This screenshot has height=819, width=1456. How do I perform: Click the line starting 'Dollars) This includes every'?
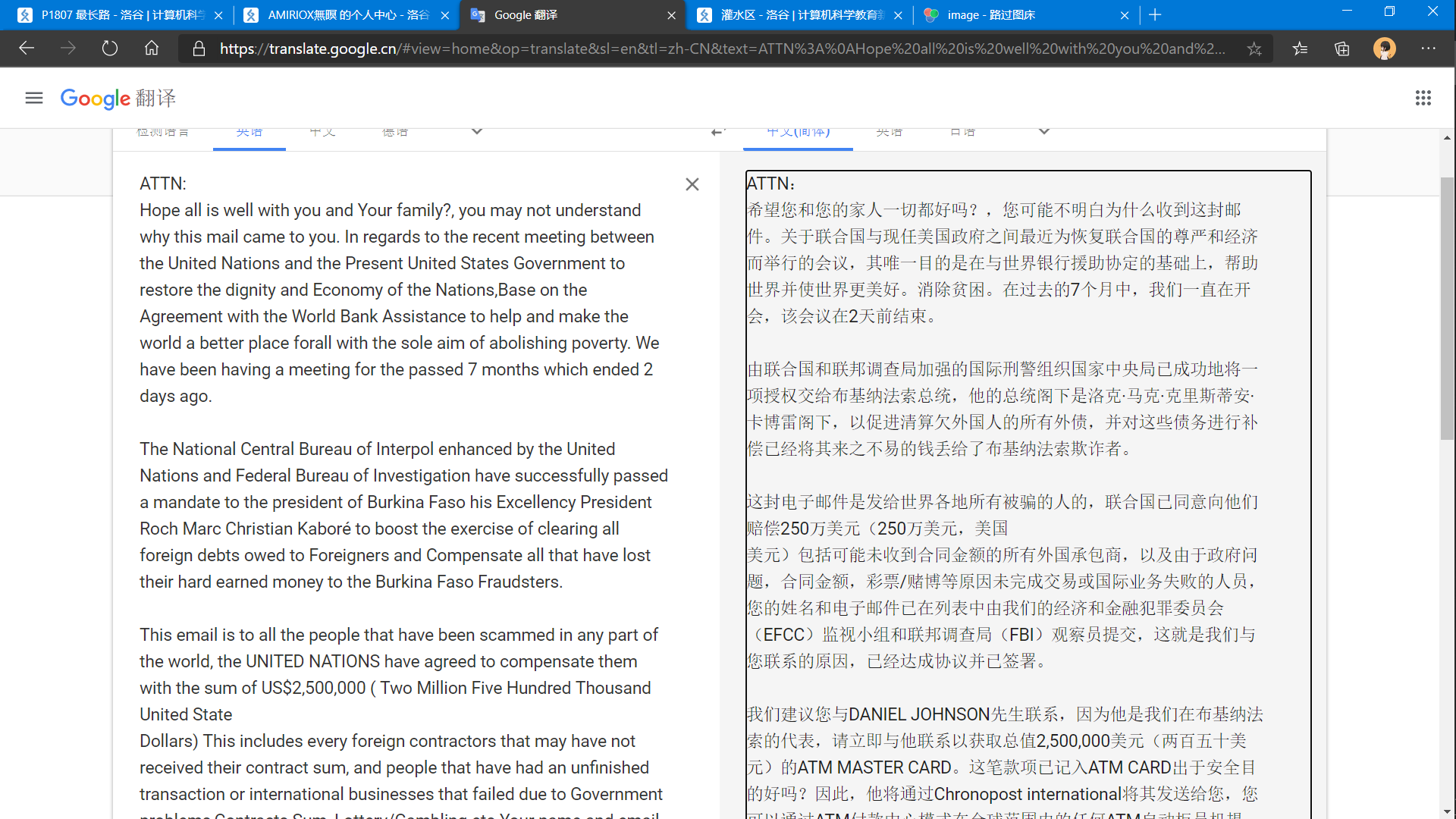(388, 741)
